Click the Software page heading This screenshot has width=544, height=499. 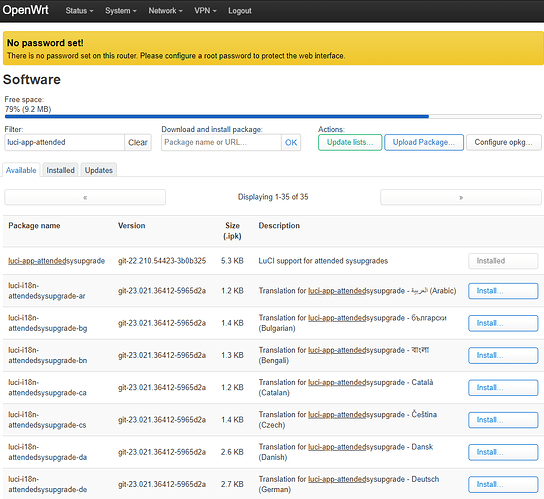tap(32, 80)
